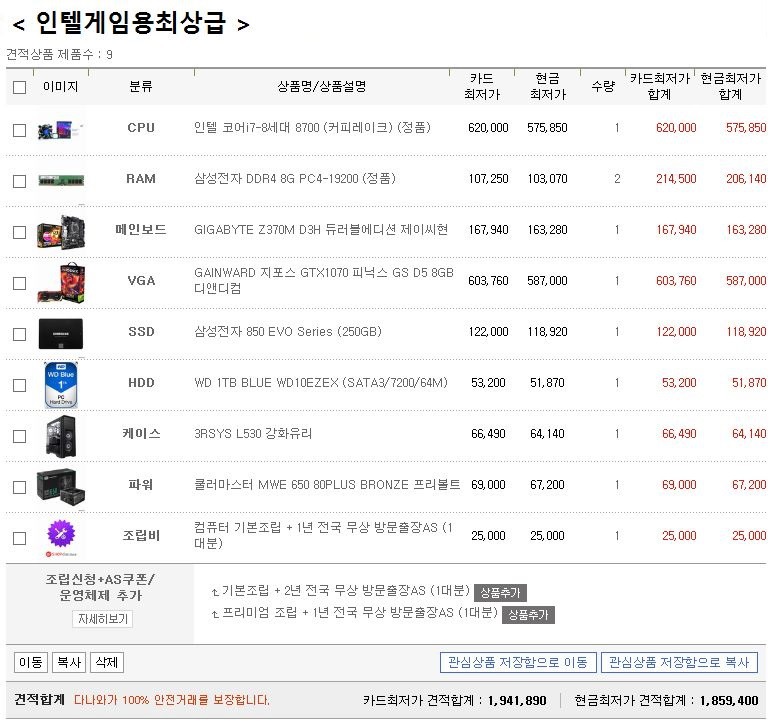
Task: Open GAINWARD 지포스 GTX1070 product link
Action: point(324,280)
